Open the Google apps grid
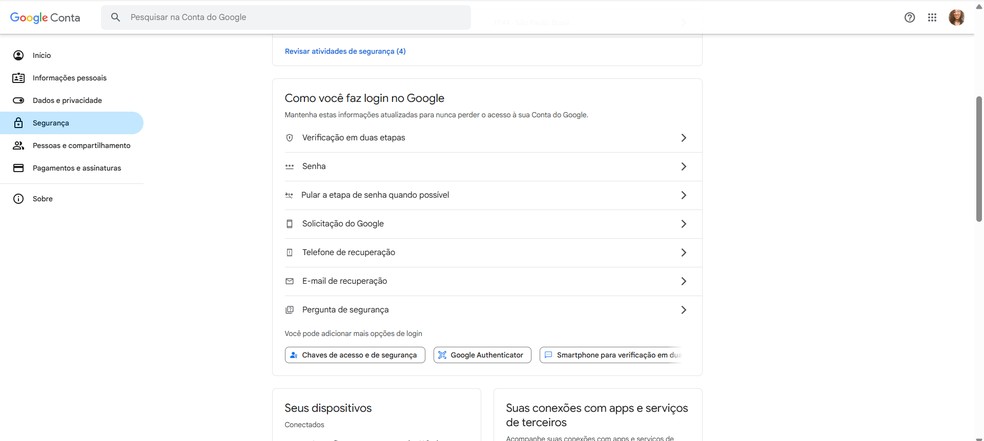Screen dimensions: 984x441 [932, 17]
